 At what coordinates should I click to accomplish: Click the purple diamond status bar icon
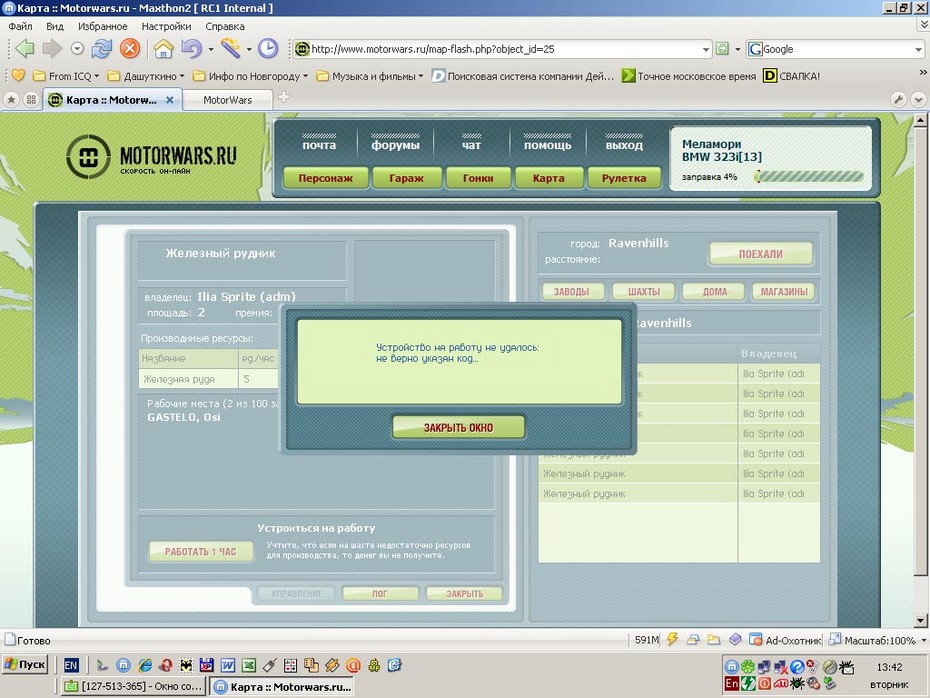735,639
